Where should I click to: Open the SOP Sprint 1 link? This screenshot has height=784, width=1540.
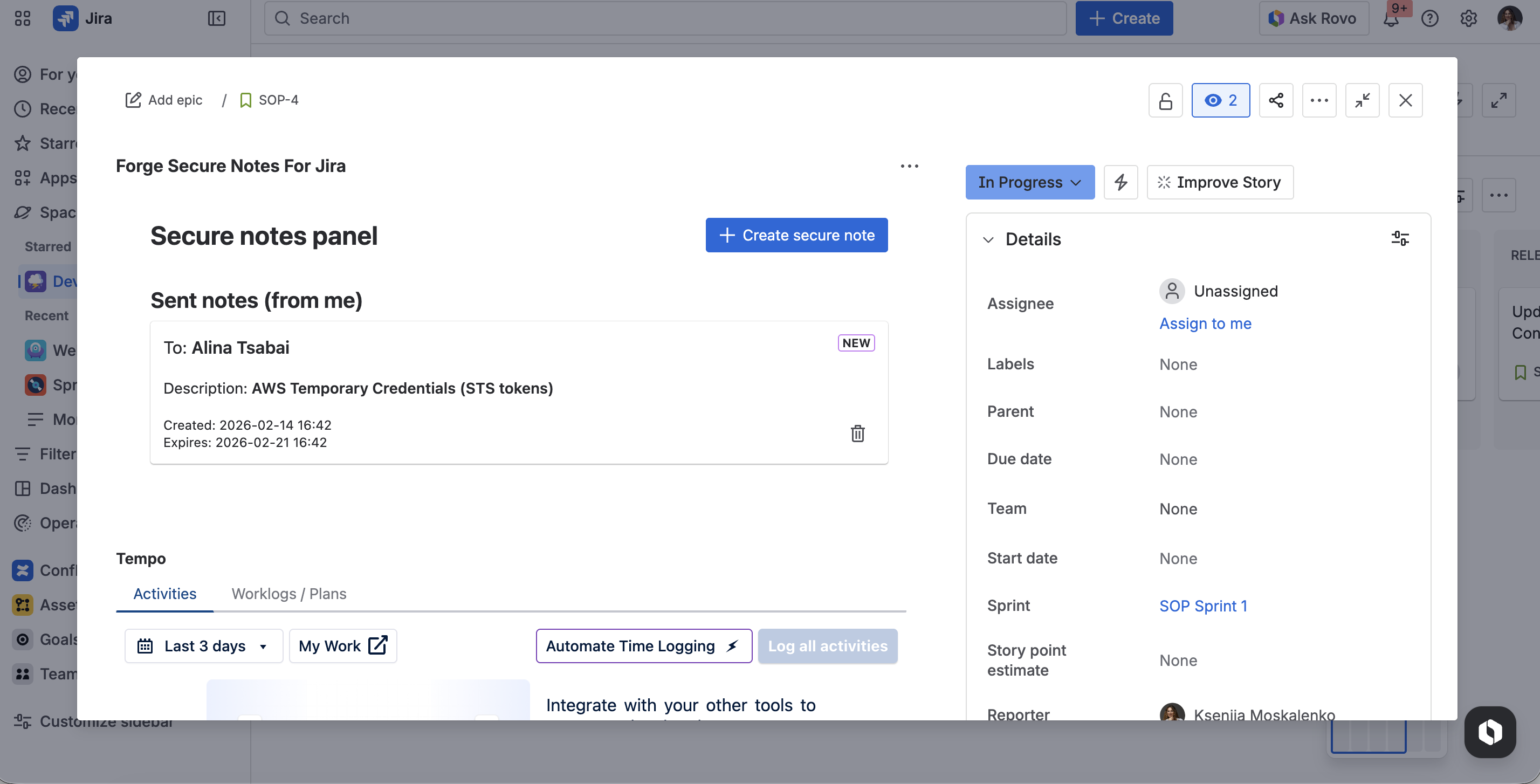tap(1203, 607)
